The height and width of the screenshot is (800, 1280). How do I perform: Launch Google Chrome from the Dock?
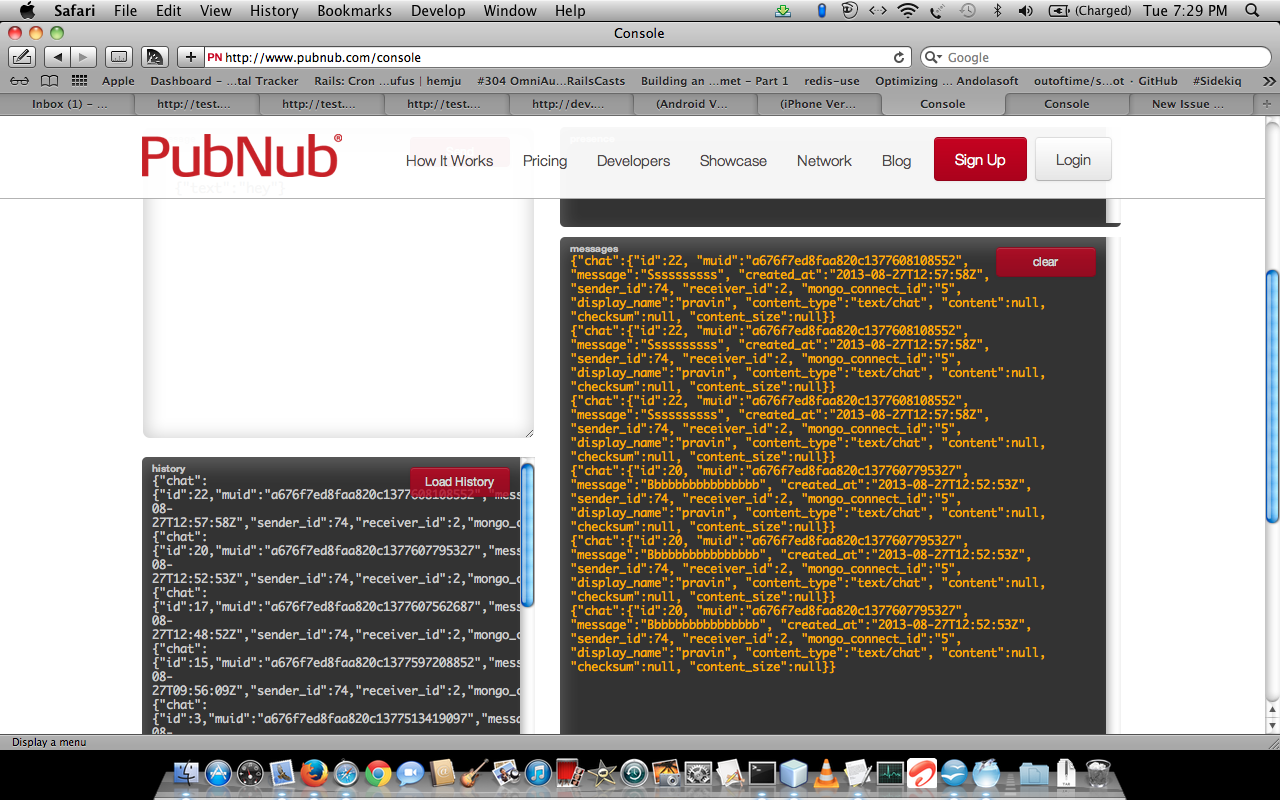378,773
